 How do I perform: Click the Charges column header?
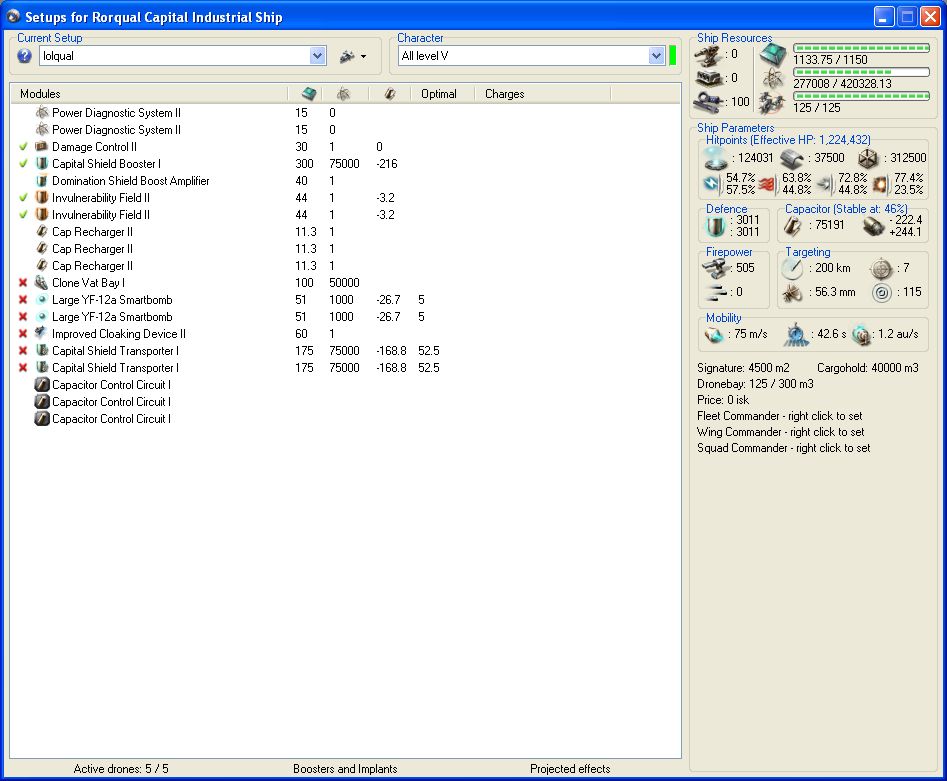pyautogui.click(x=504, y=94)
